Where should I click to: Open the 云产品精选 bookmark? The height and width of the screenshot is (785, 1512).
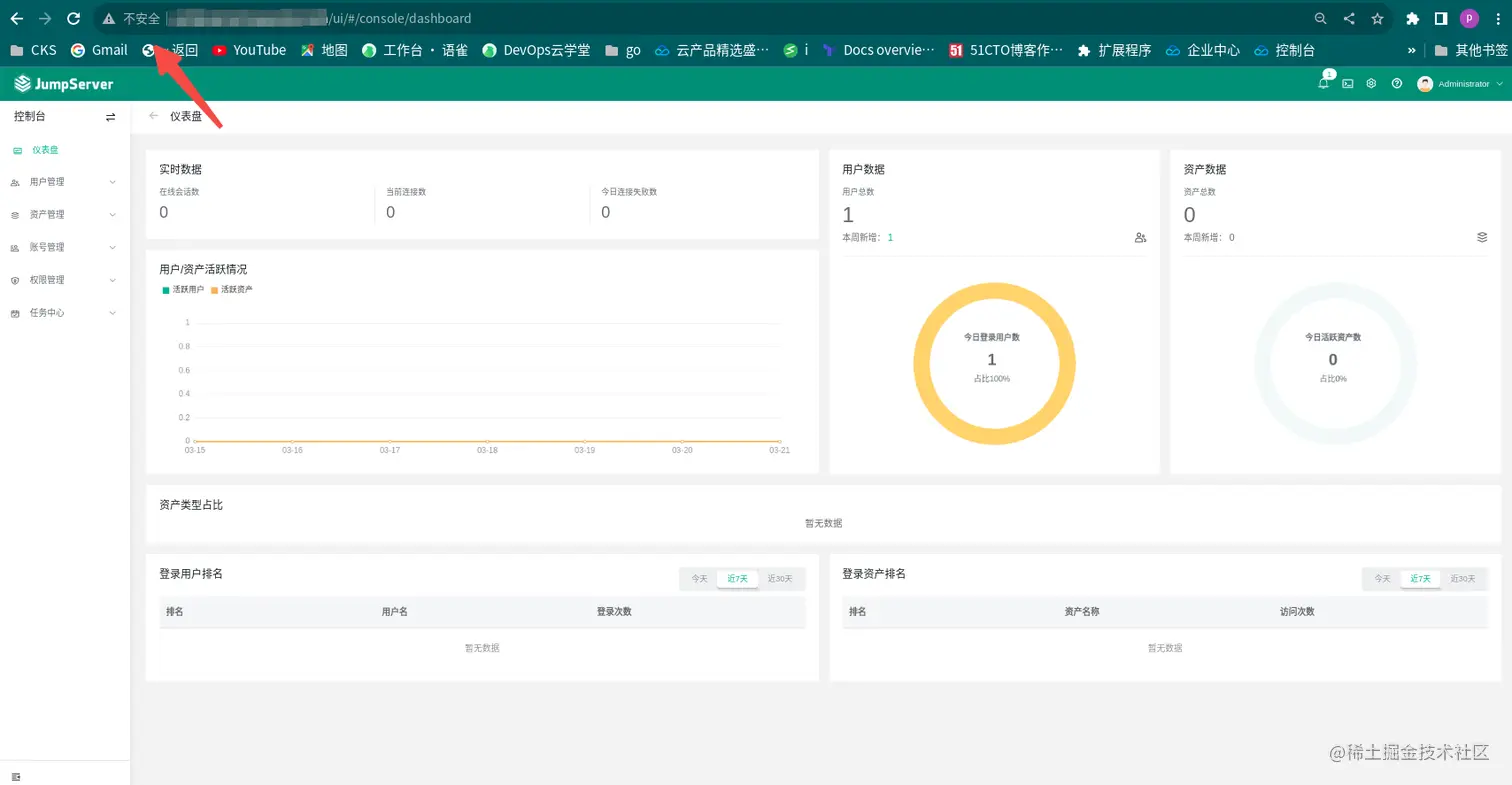tap(712, 50)
